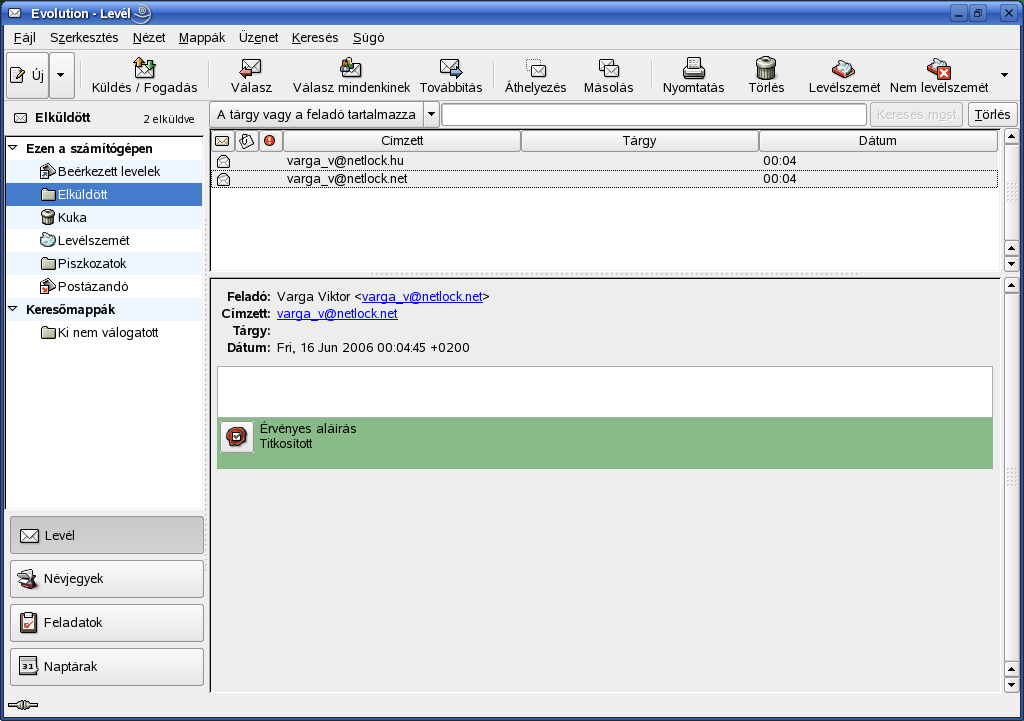Open the Szerkesztés menu
This screenshot has height=721, width=1024.
click(x=84, y=38)
